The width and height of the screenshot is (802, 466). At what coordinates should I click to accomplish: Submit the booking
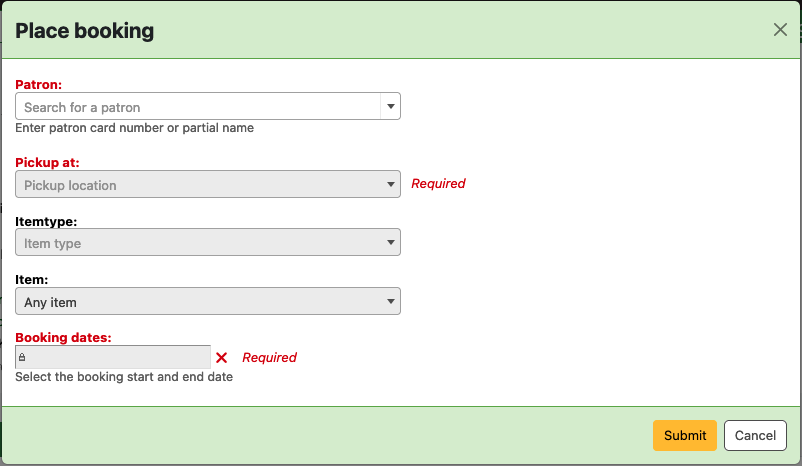click(684, 435)
